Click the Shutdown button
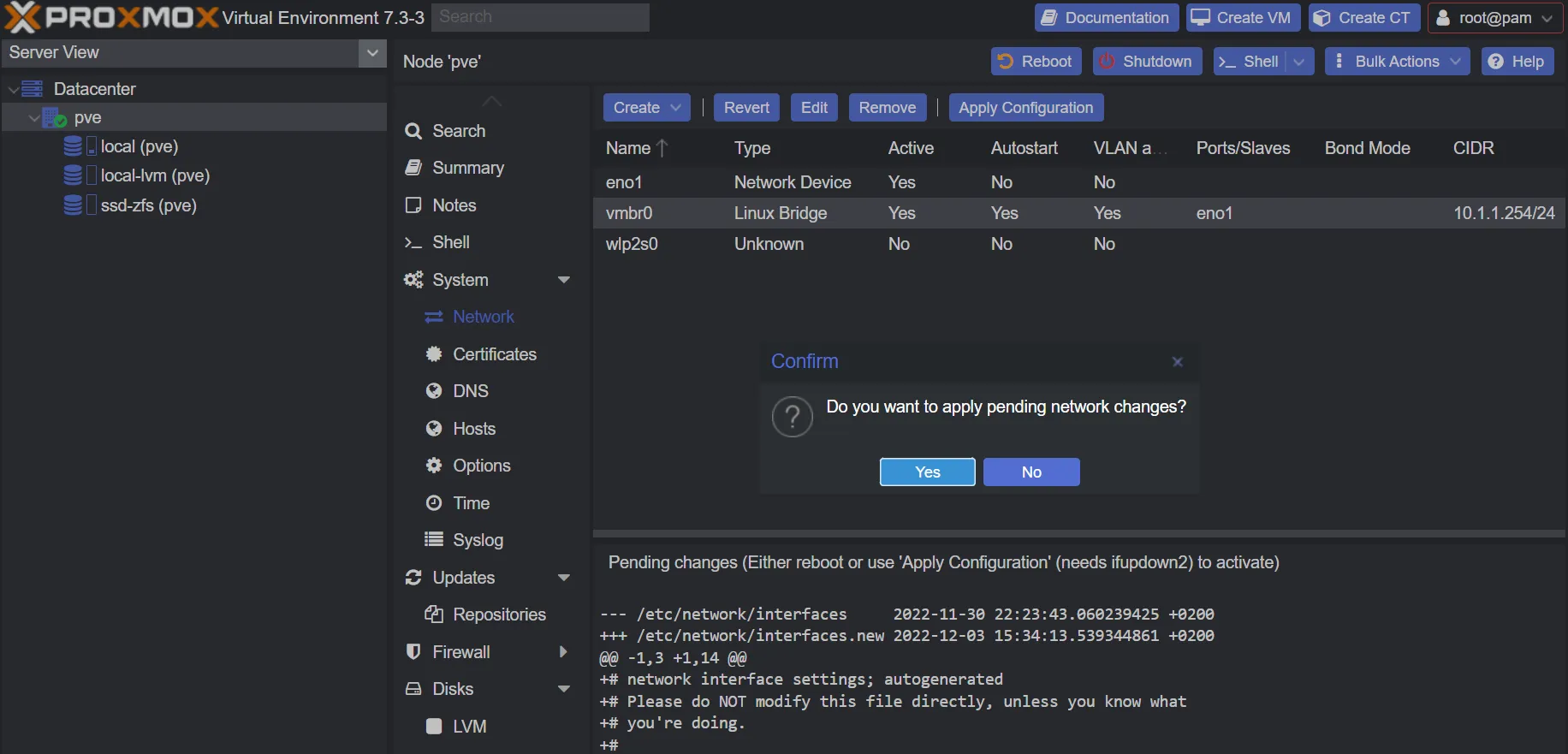This screenshot has height=754, width=1568. click(1147, 62)
